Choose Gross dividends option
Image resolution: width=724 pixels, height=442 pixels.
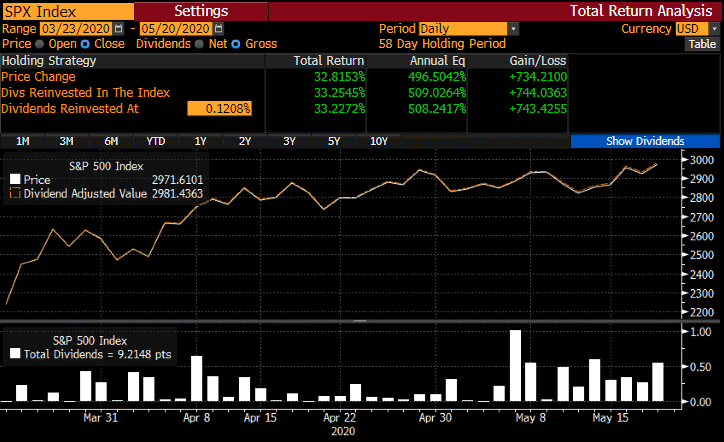coord(237,45)
